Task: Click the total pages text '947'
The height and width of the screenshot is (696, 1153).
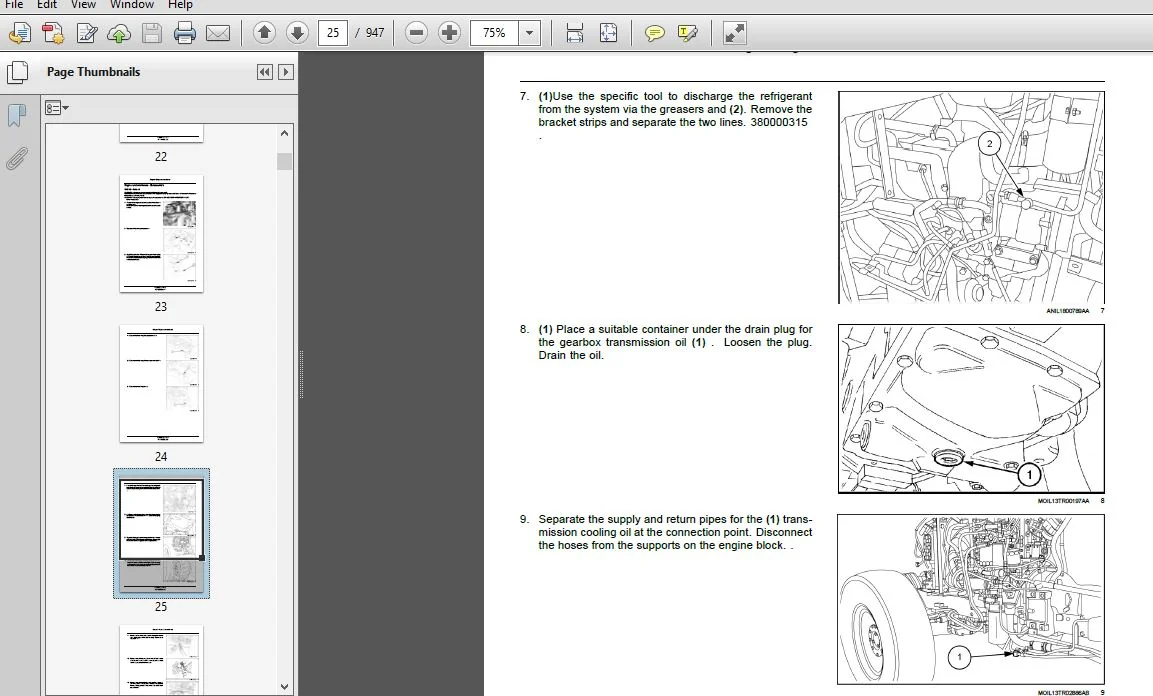Action: click(x=375, y=33)
